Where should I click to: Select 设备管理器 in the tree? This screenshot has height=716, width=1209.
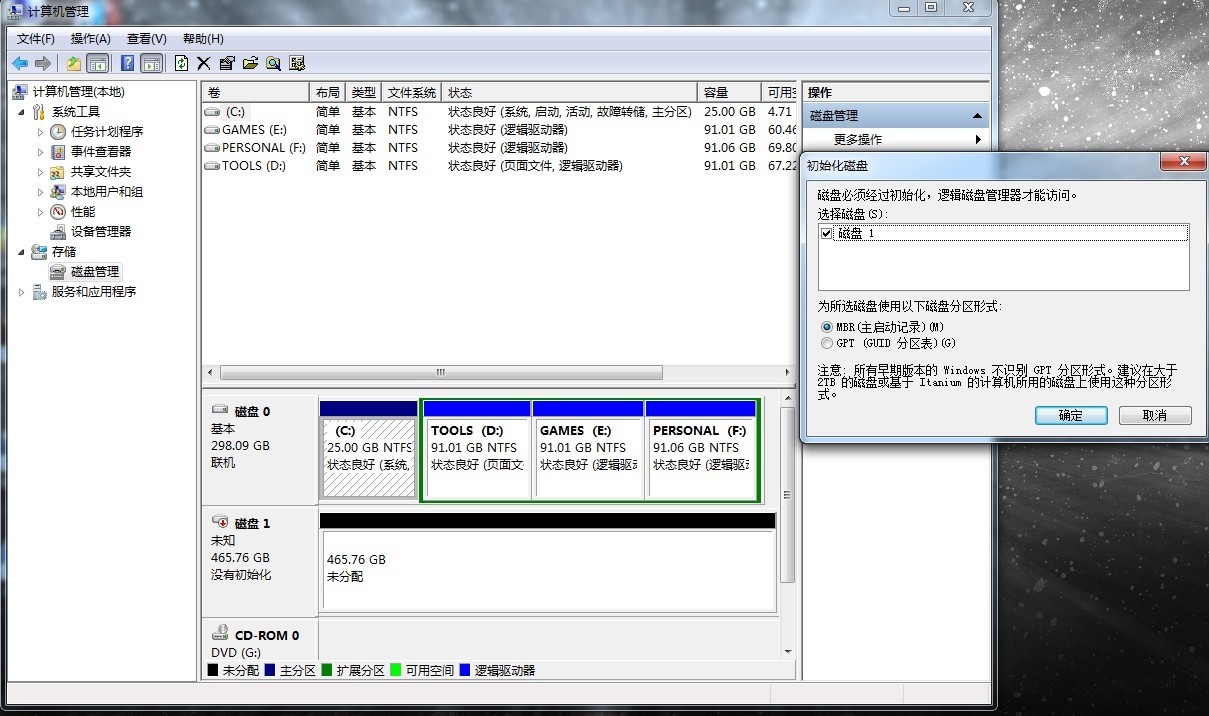tap(101, 232)
